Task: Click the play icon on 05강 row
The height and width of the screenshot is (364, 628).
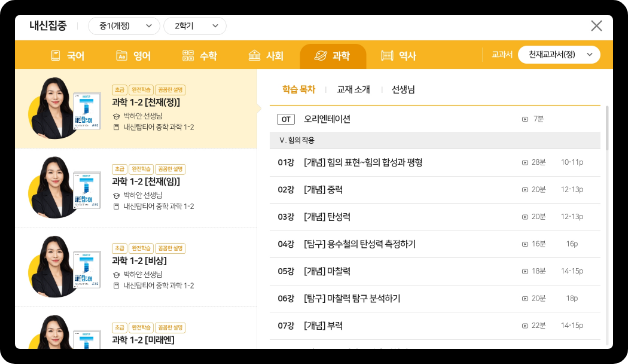Action: [525, 271]
